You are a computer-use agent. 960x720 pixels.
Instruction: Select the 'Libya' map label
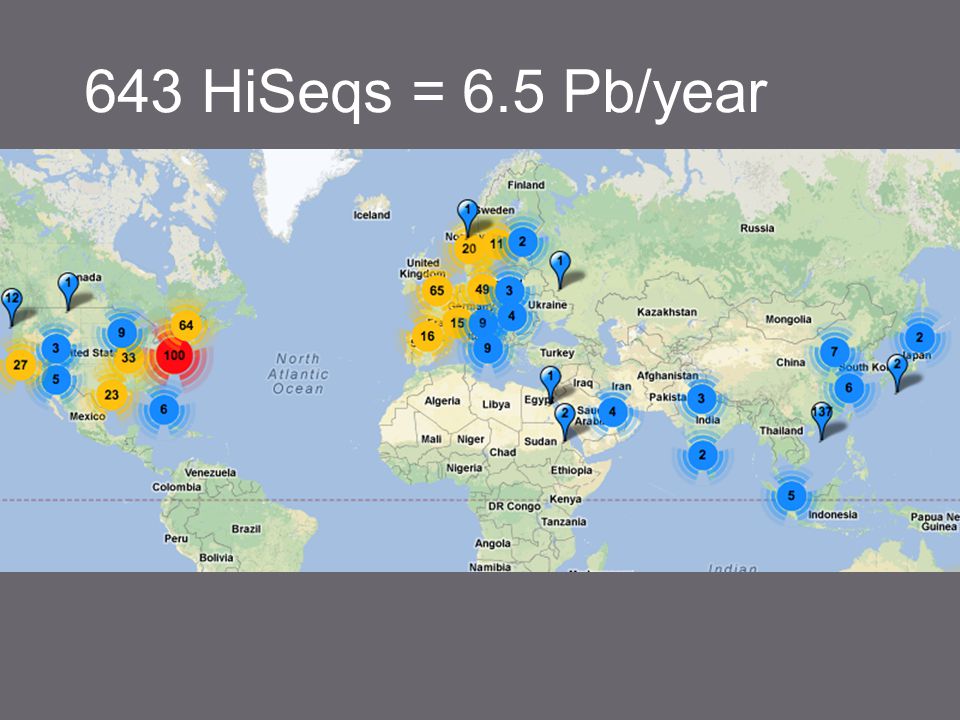point(496,405)
